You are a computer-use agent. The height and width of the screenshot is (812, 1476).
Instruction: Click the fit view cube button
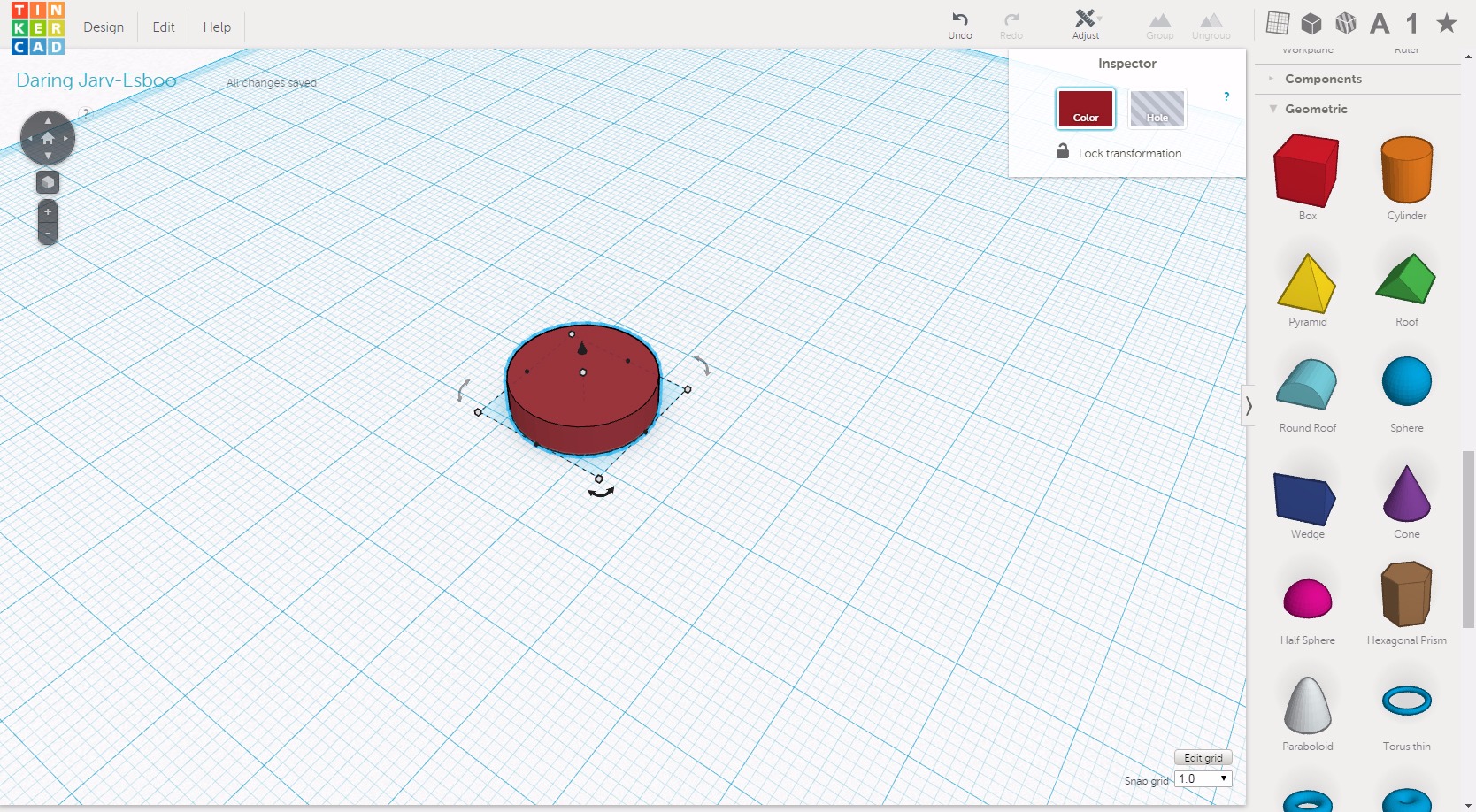point(48,182)
